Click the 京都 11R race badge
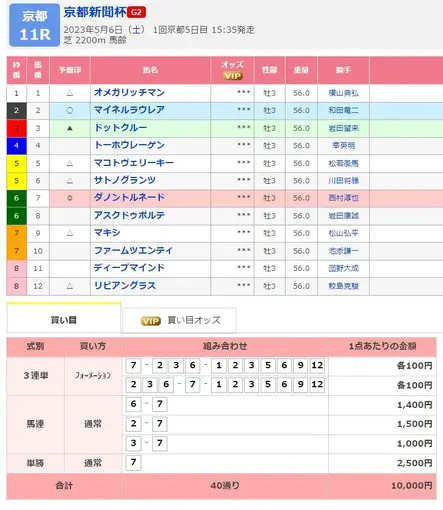 (35, 25)
